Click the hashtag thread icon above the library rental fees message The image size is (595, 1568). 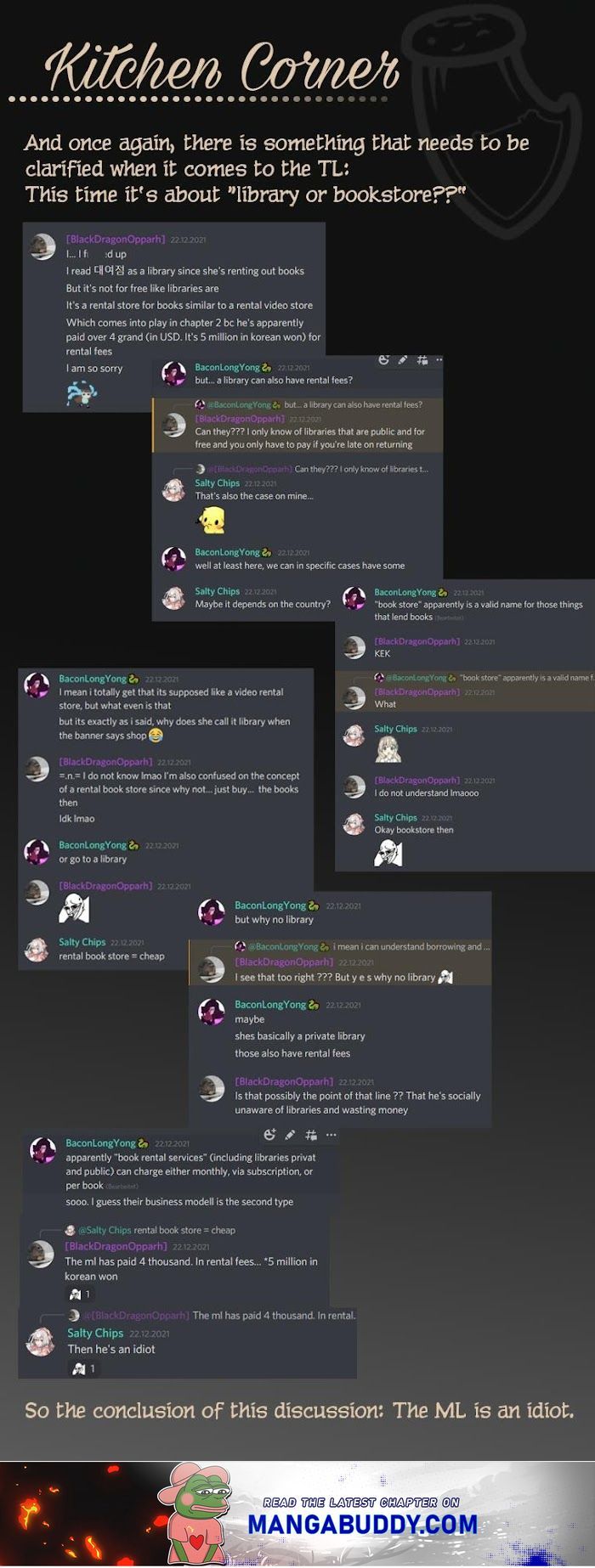click(422, 360)
